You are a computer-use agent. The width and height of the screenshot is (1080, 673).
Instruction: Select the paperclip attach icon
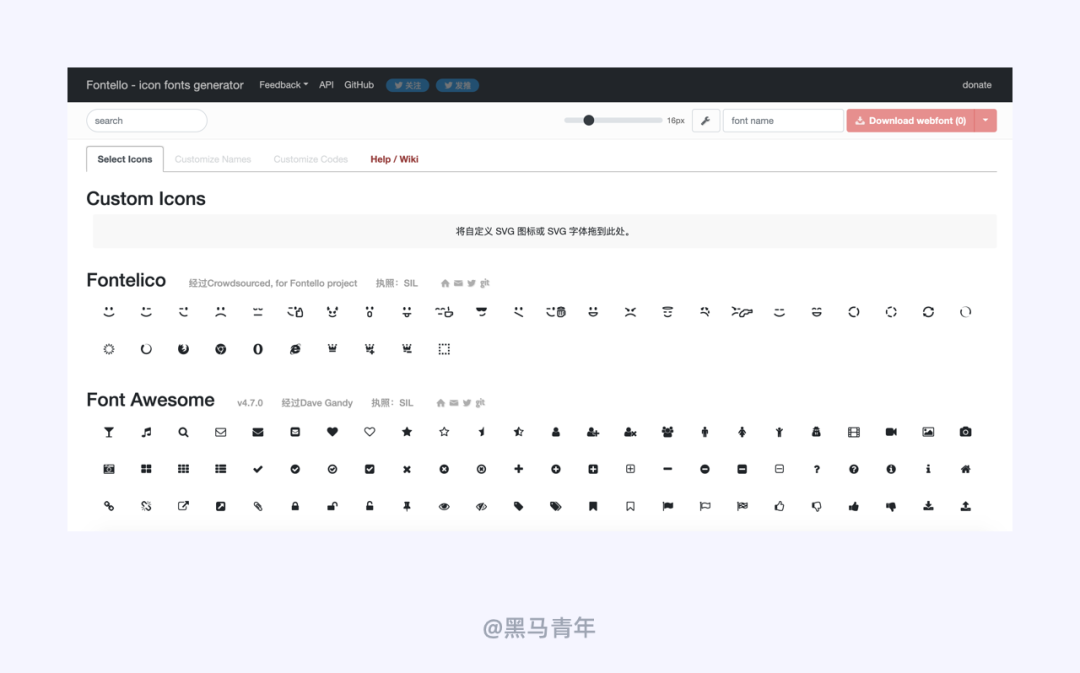[258, 506]
